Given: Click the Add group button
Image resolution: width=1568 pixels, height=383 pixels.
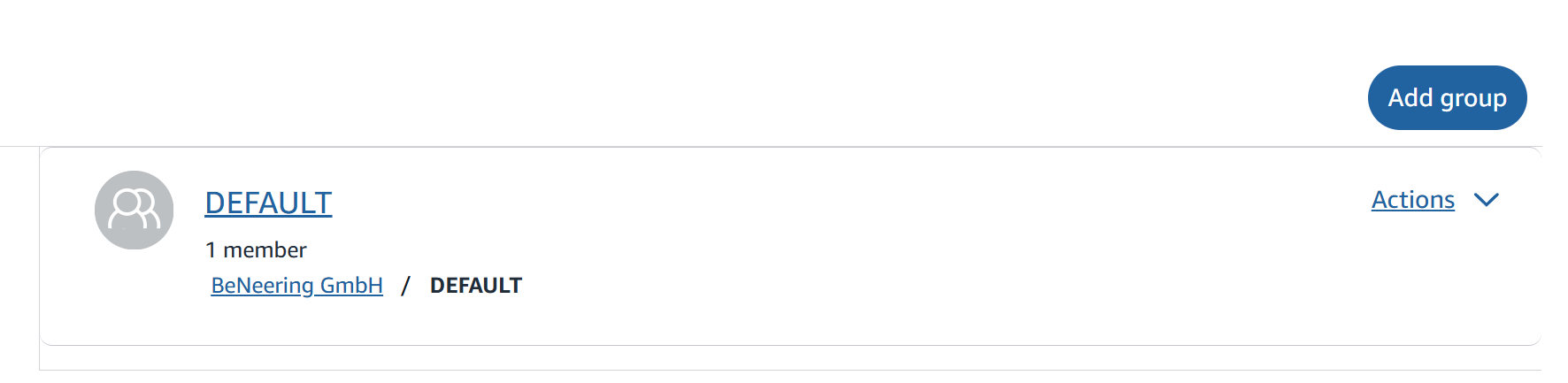Looking at the screenshot, I should tap(1447, 97).
